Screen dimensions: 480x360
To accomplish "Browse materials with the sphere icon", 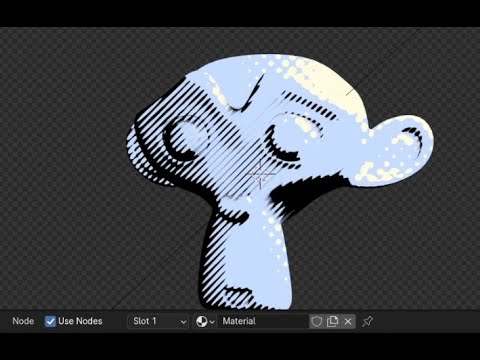I will (205, 321).
